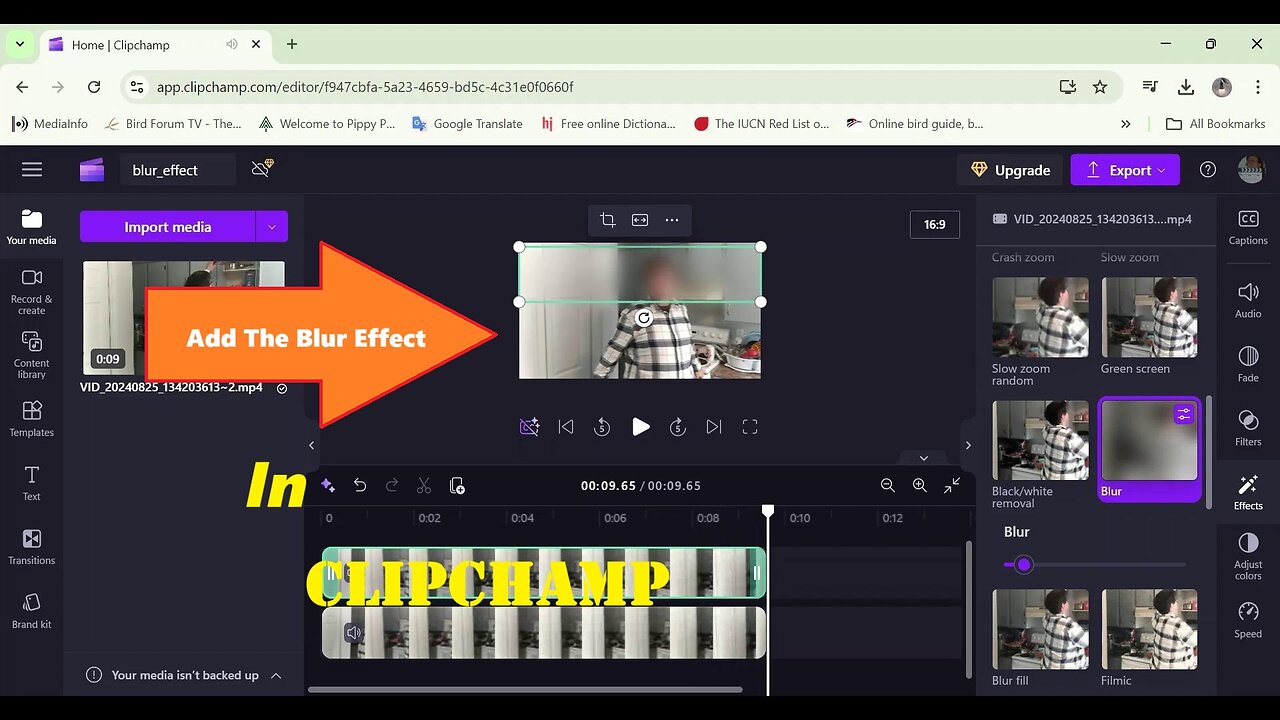Open the Captions panel

click(x=1248, y=227)
